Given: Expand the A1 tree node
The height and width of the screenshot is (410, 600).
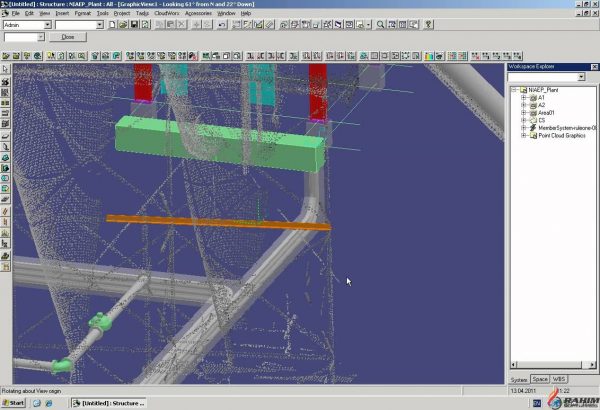Looking at the screenshot, I should coord(524,98).
